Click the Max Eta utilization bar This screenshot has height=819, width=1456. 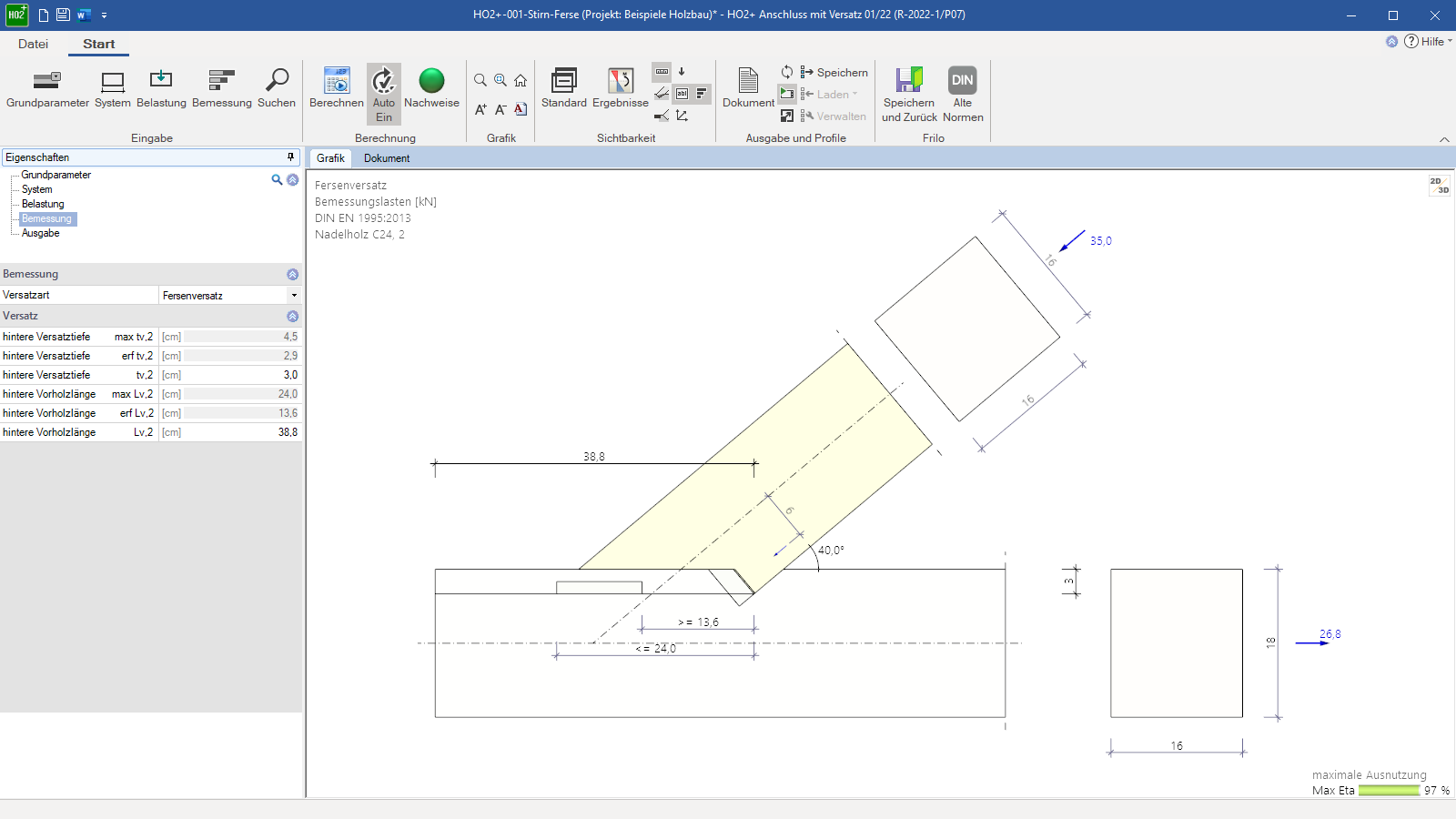[1389, 791]
